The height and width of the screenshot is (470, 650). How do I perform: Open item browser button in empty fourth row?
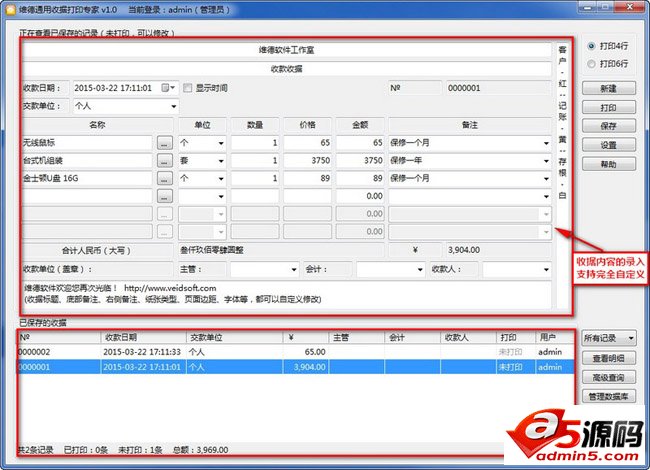coord(165,196)
